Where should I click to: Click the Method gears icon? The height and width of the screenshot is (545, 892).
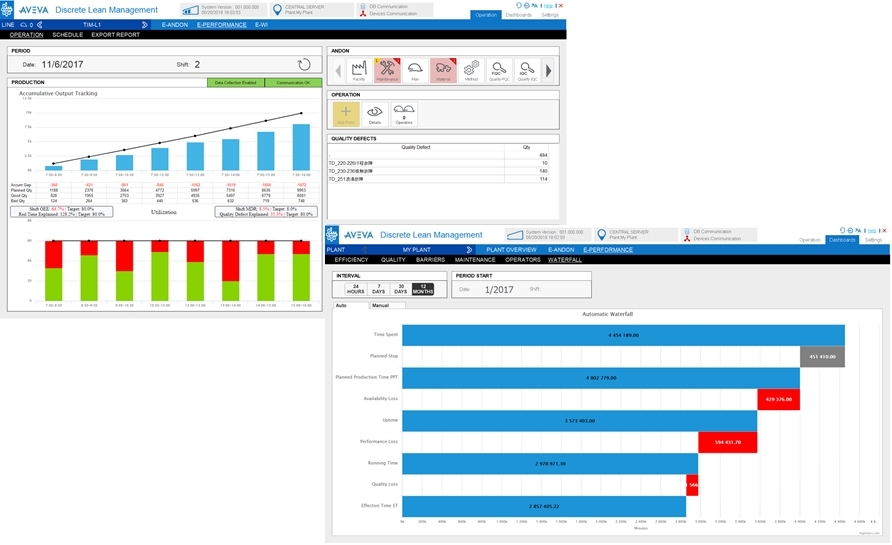click(x=471, y=71)
